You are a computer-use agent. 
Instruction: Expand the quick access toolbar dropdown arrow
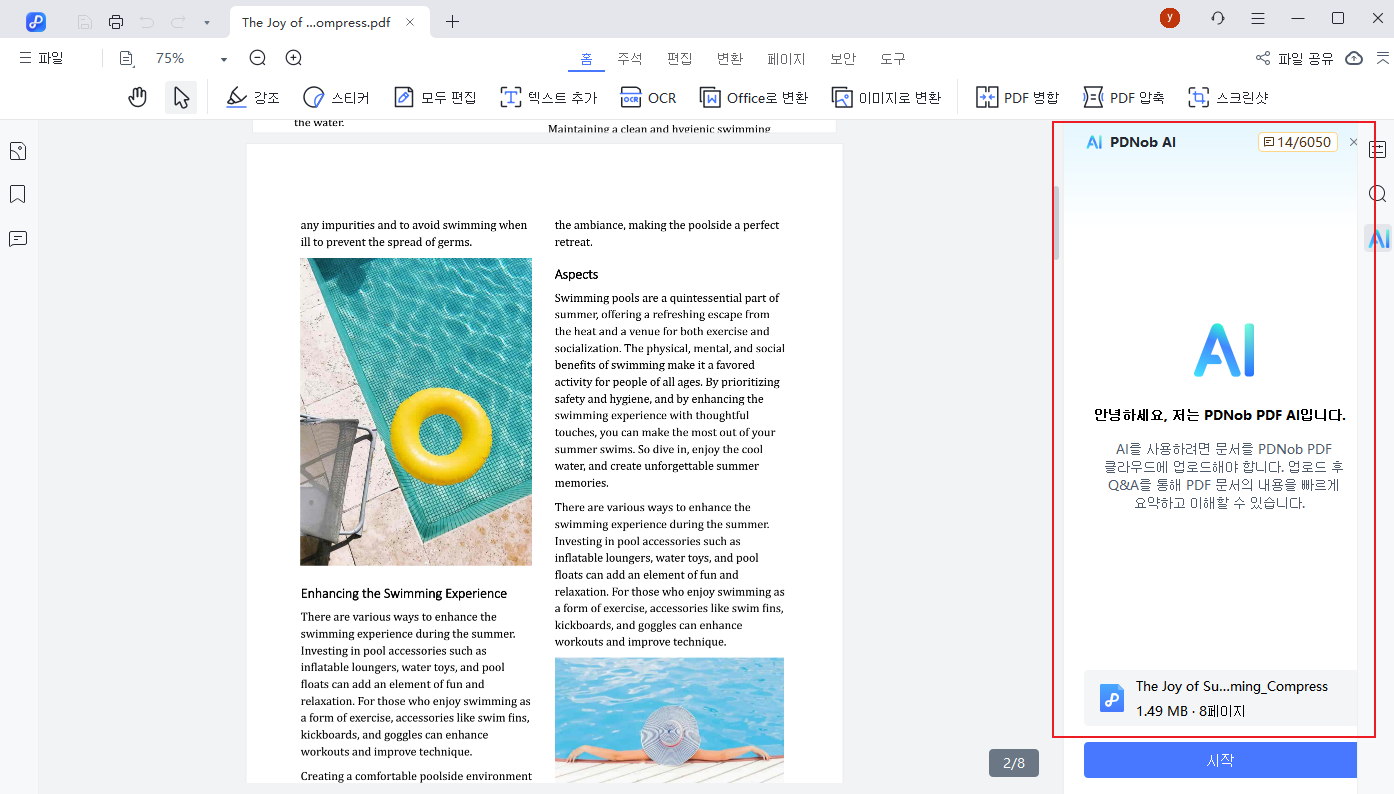(x=206, y=22)
